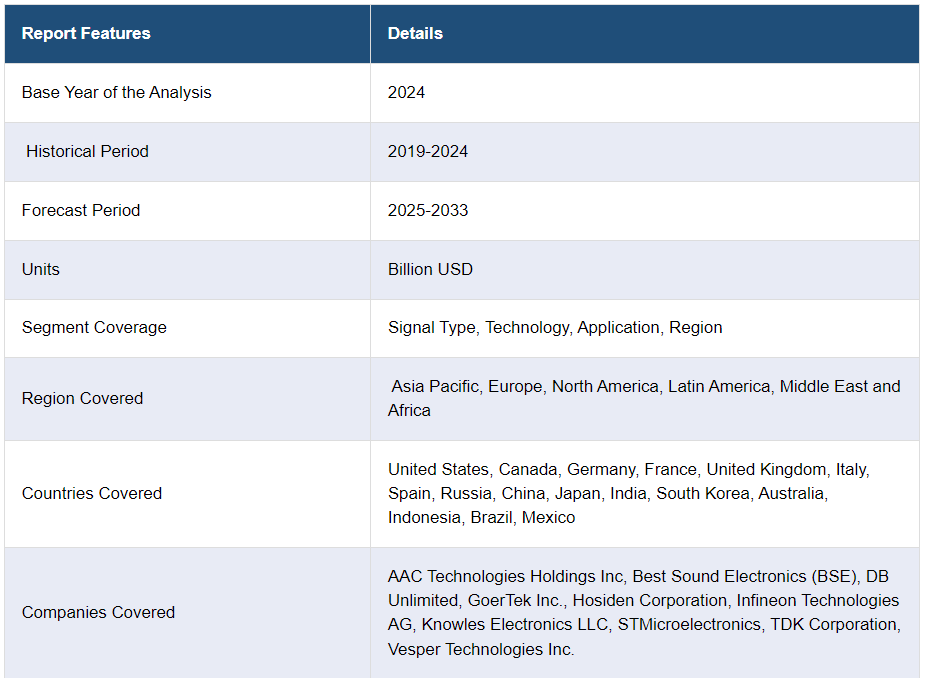Screen dimensions: 925x678
Task: Click the Details column header
Action: [x=415, y=33]
